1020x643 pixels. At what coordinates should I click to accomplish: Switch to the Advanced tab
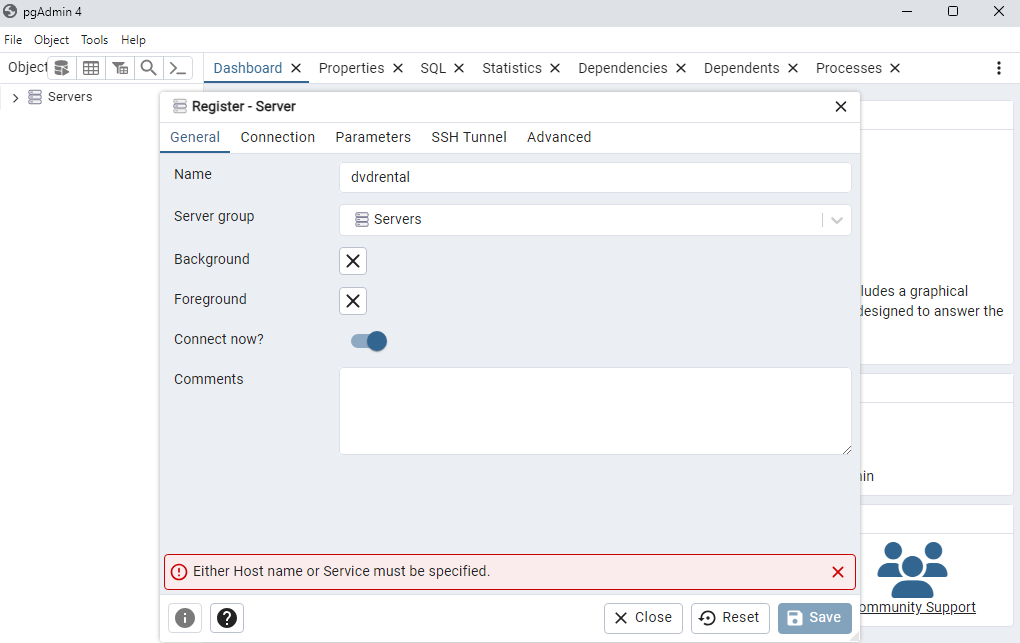point(559,137)
